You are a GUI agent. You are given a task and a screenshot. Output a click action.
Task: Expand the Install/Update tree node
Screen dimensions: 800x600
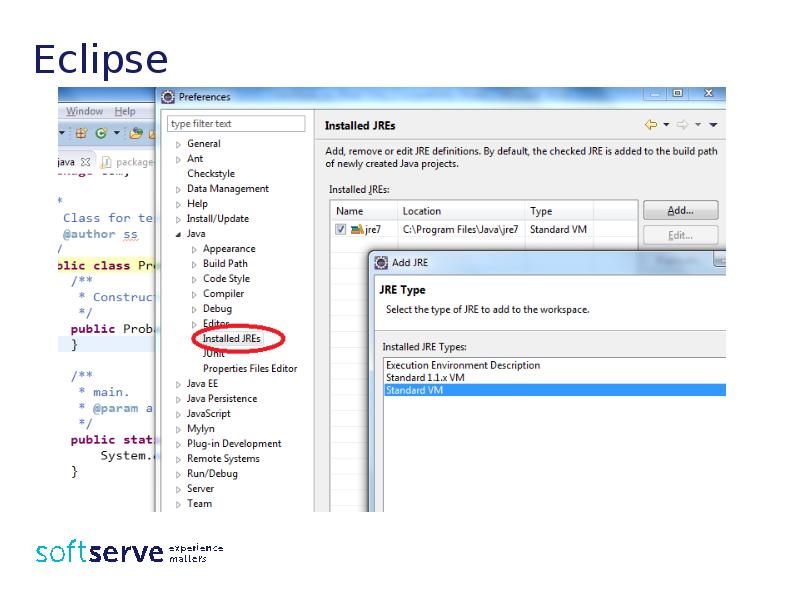tap(178, 220)
